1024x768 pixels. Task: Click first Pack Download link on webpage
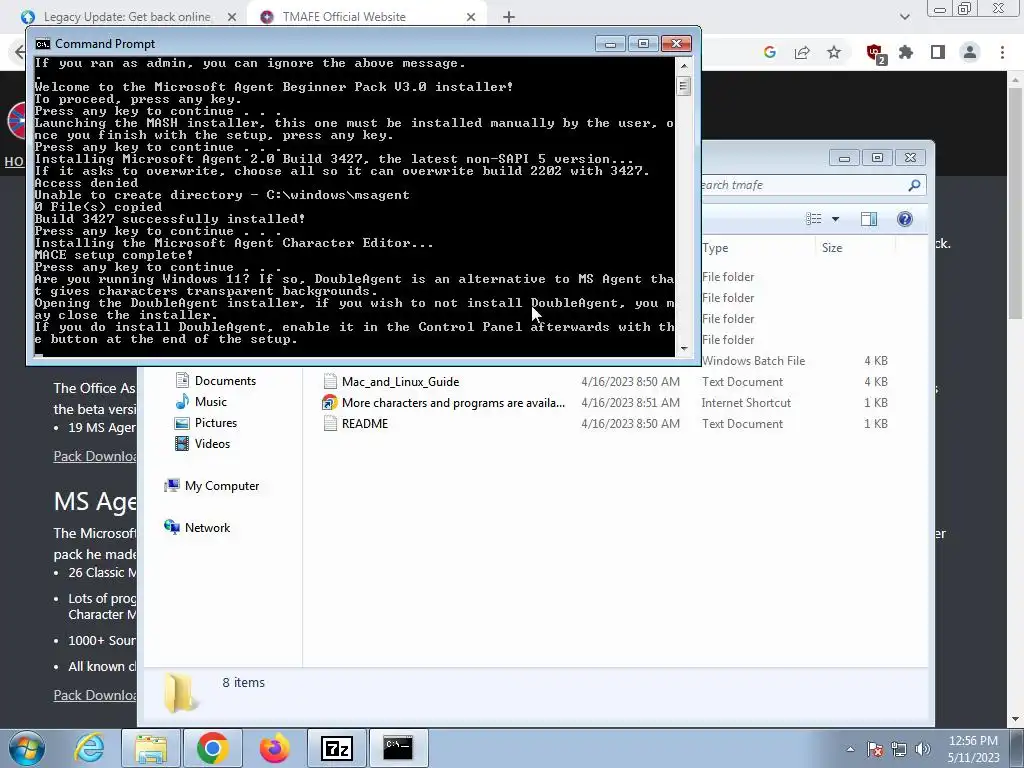click(x=95, y=456)
